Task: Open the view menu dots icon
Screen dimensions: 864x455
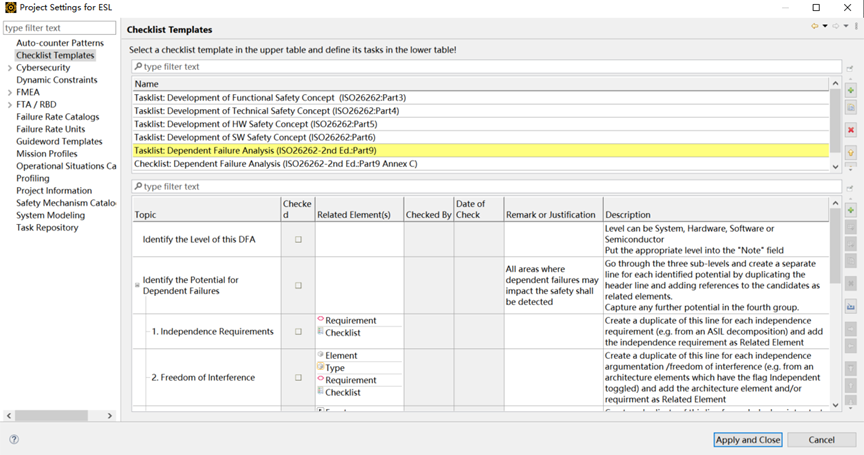Action: 856,26
